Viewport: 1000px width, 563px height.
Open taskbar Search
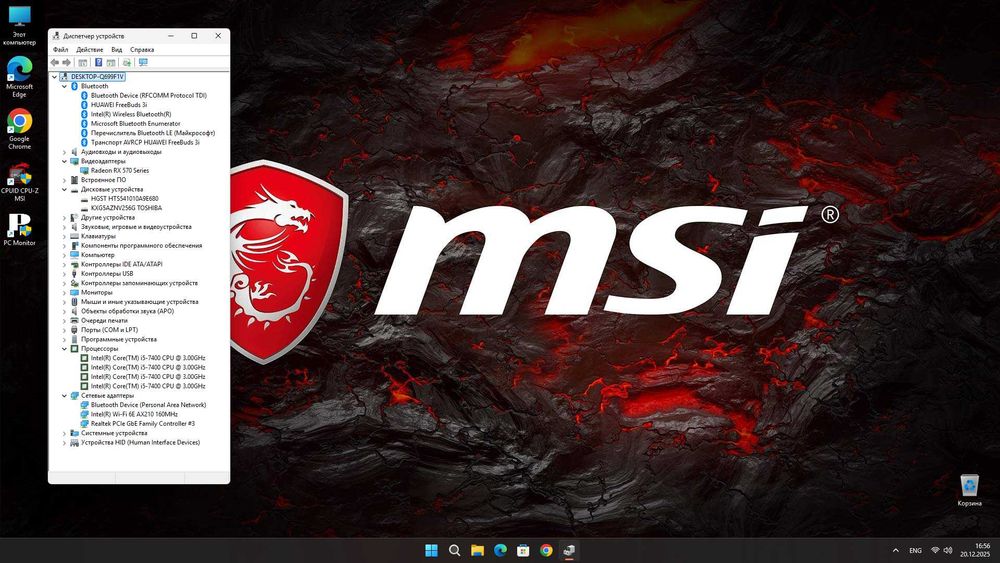(454, 550)
